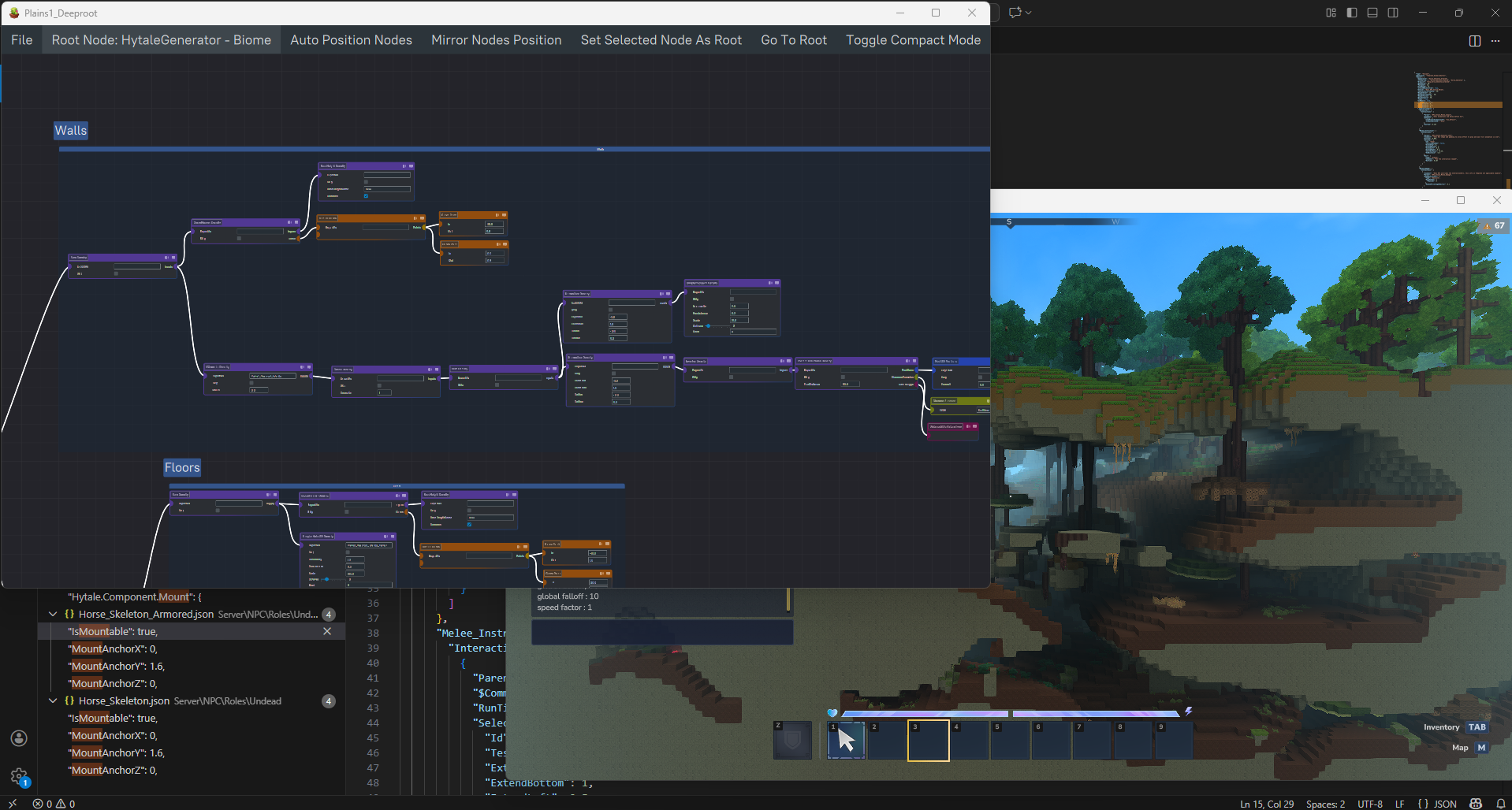Select "Toggle Compact Mode" in the menu bar
Image resolution: width=1512 pixels, height=810 pixels.
pyautogui.click(x=913, y=39)
